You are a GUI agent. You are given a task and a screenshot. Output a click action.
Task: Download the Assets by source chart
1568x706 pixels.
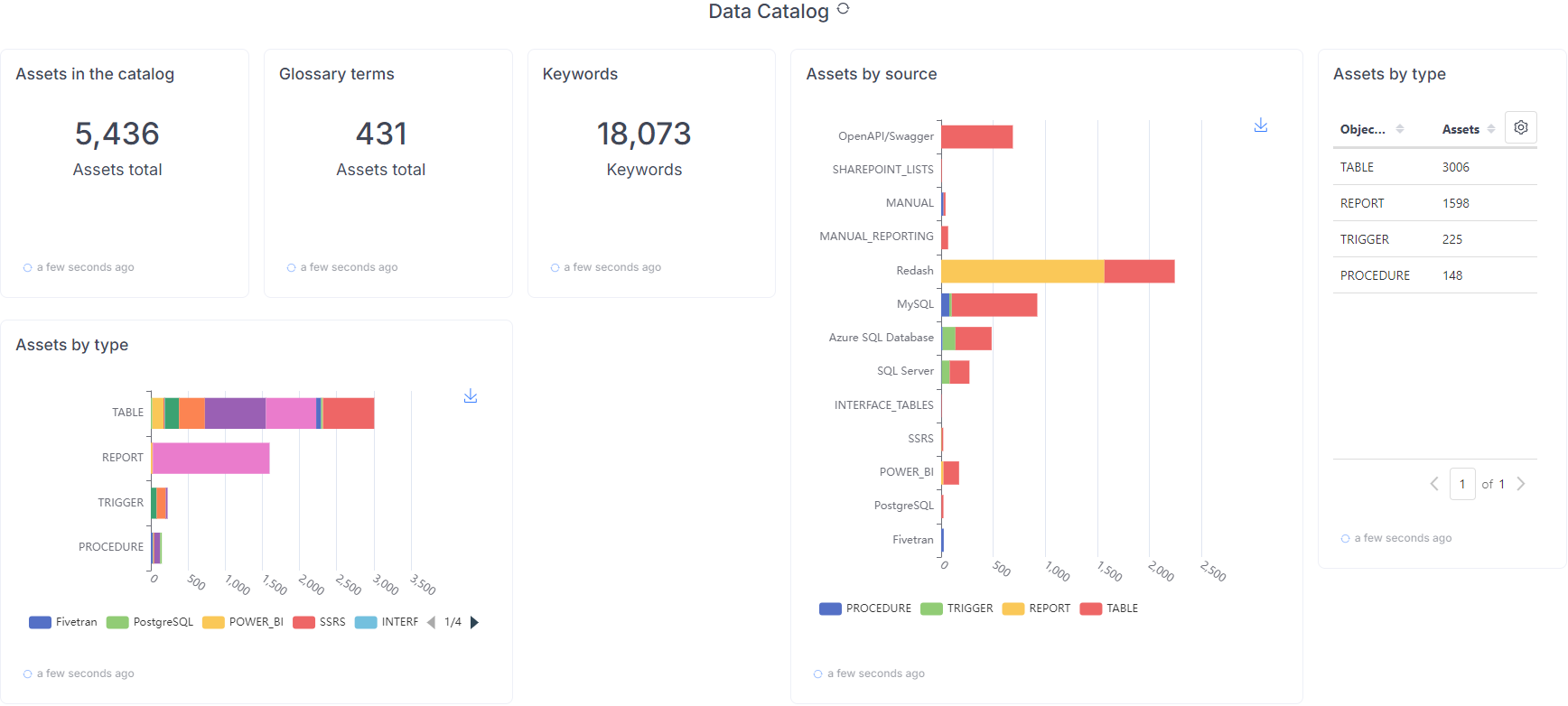(1261, 125)
